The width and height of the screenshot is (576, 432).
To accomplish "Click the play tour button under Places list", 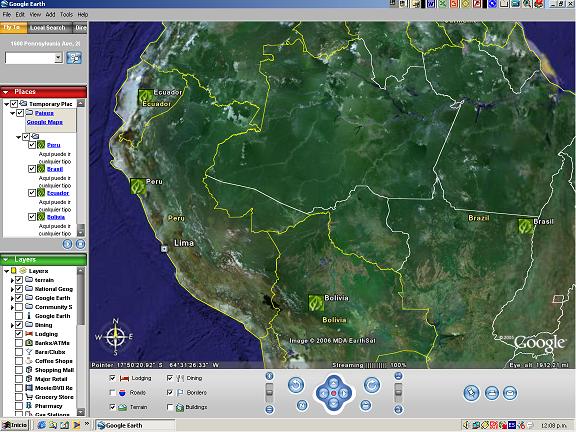I will [x=67, y=244].
